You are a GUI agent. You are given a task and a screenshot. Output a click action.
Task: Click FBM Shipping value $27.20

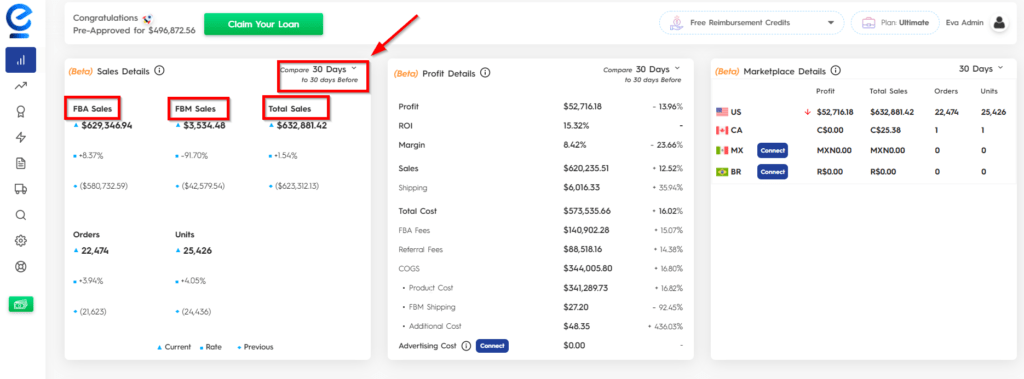click(x=575, y=307)
